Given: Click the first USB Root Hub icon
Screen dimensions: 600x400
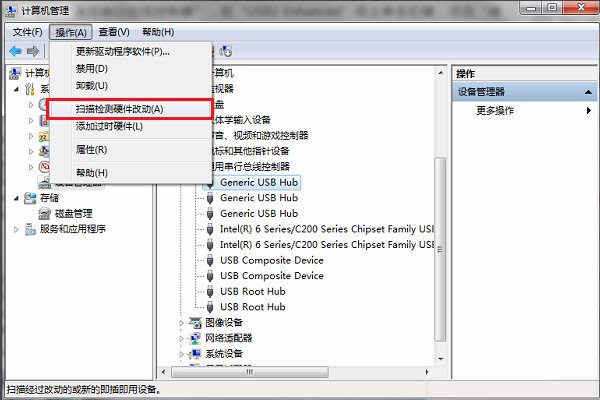Looking at the screenshot, I should point(210,292).
